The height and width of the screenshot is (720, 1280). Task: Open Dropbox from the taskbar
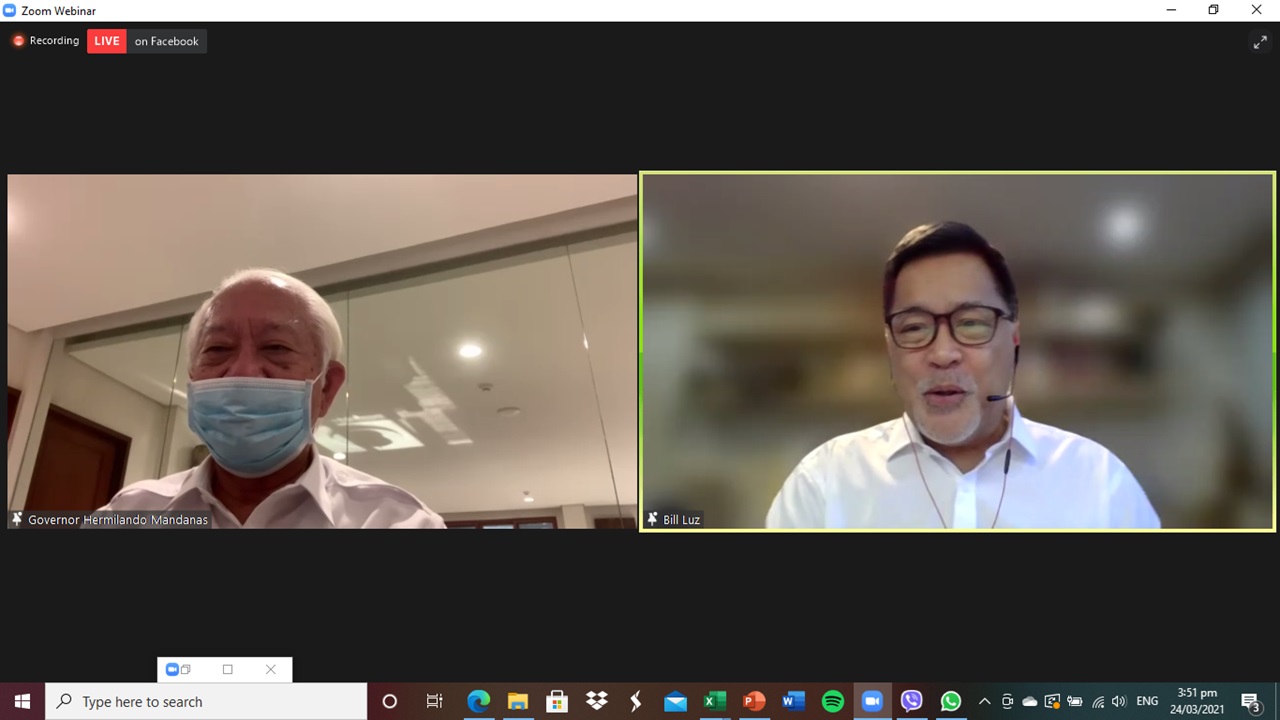(597, 701)
